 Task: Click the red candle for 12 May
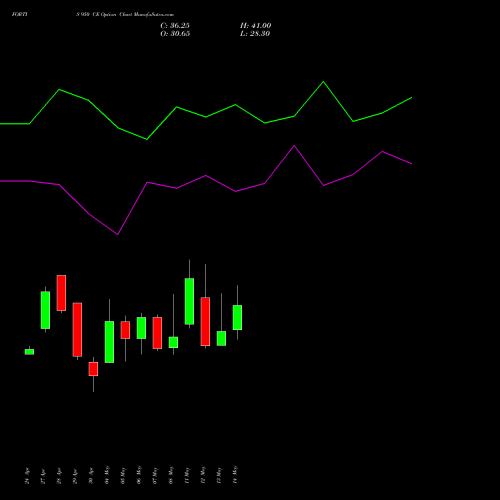(x=205, y=322)
